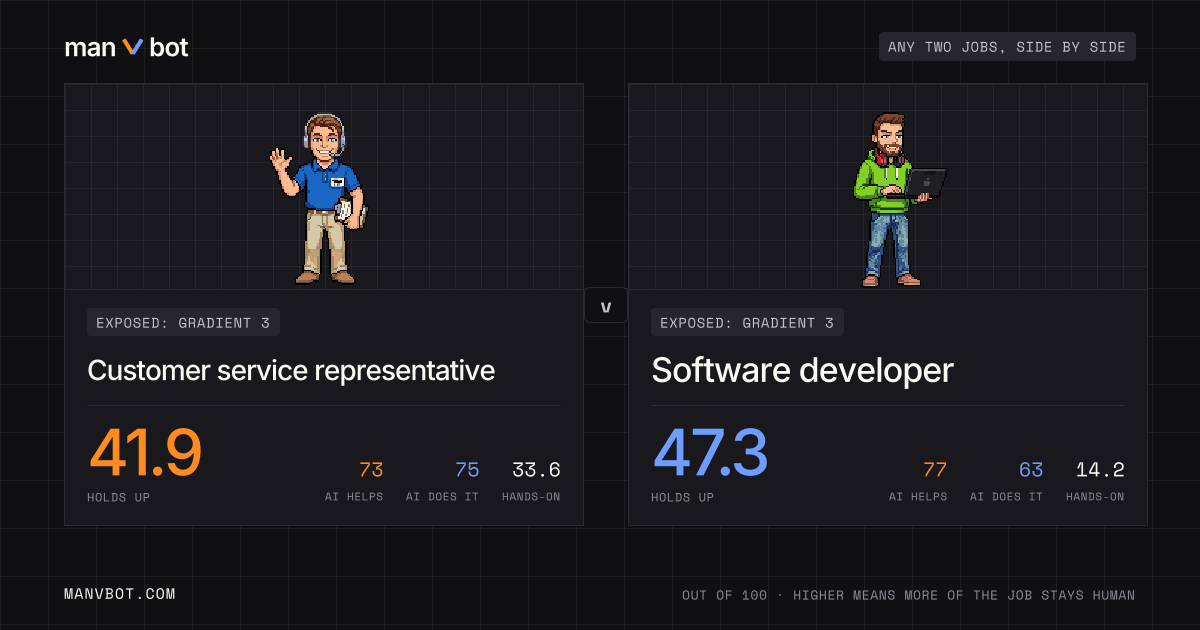Click the 47.3 holds up score

710,452
